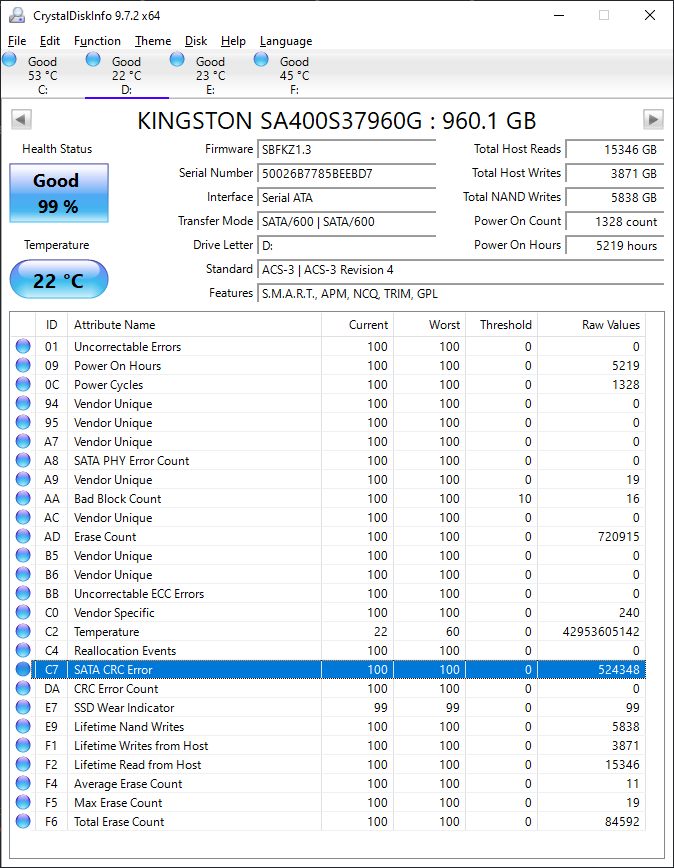Go to next disk with right arrow

(x=653, y=120)
